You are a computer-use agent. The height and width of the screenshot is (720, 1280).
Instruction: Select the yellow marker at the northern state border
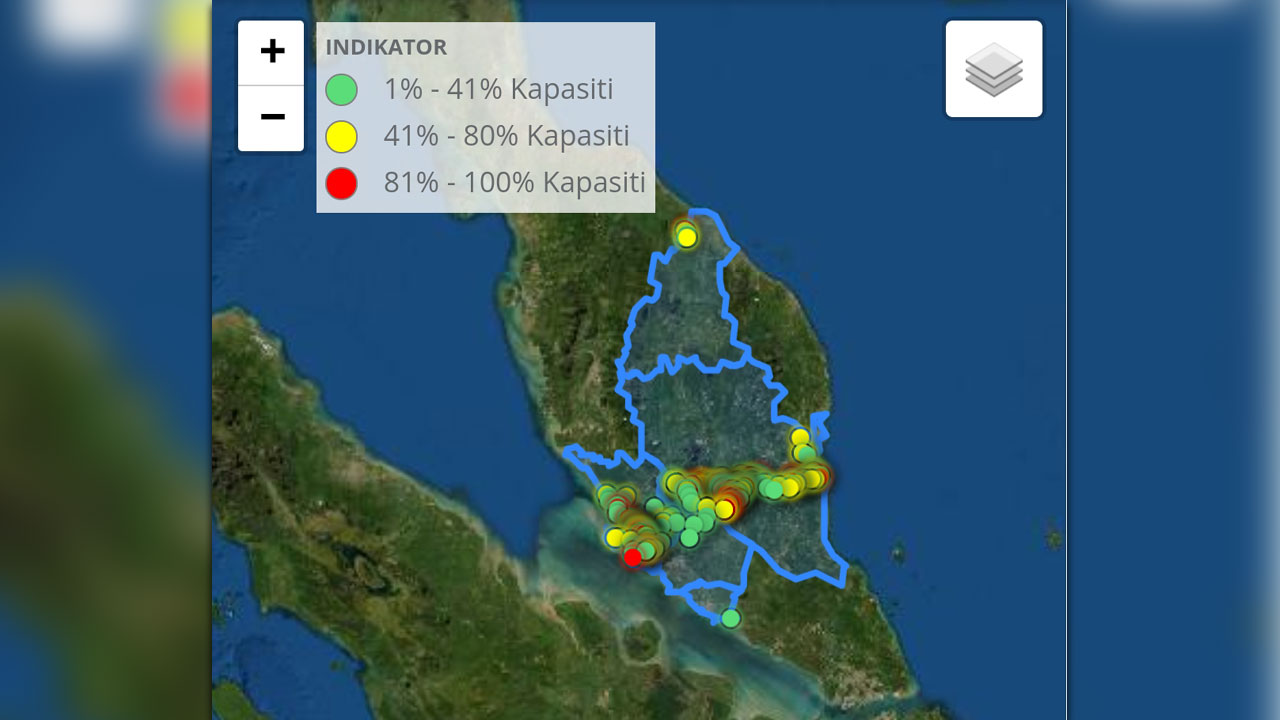coord(687,237)
